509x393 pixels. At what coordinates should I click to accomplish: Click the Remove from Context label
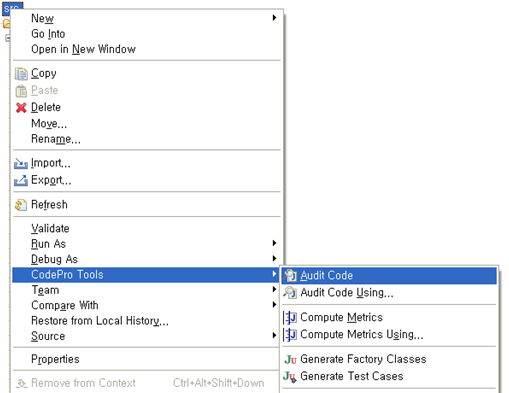tap(83, 383)
